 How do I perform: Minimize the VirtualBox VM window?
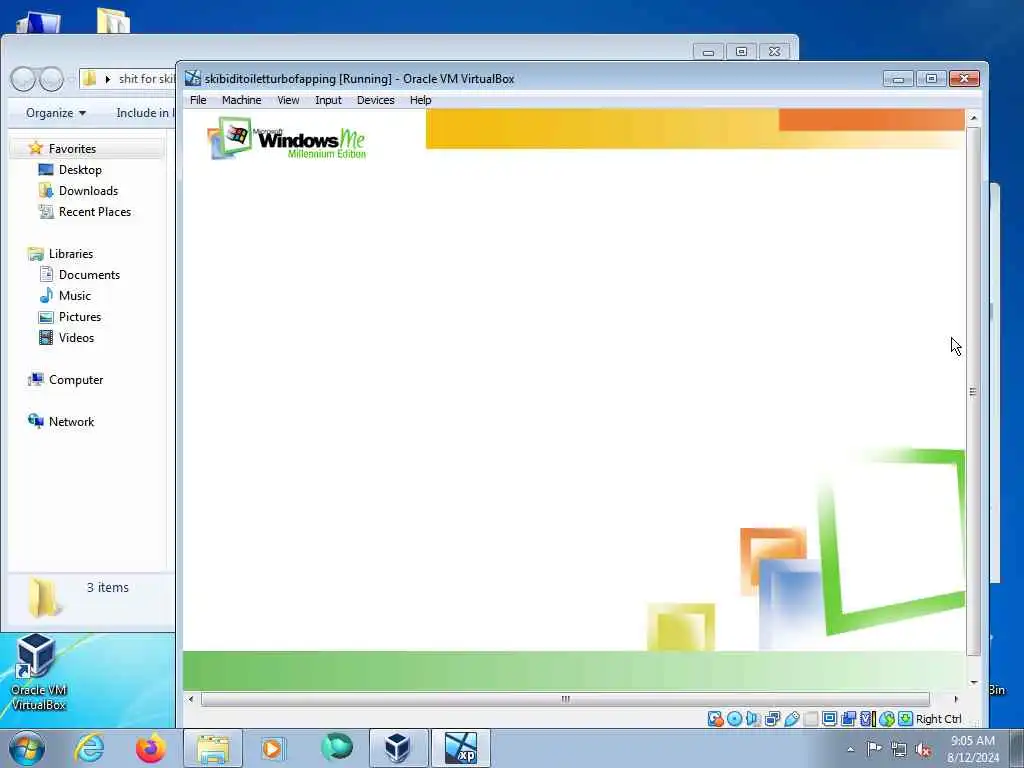pyautogui.click(x=898, y=79)
